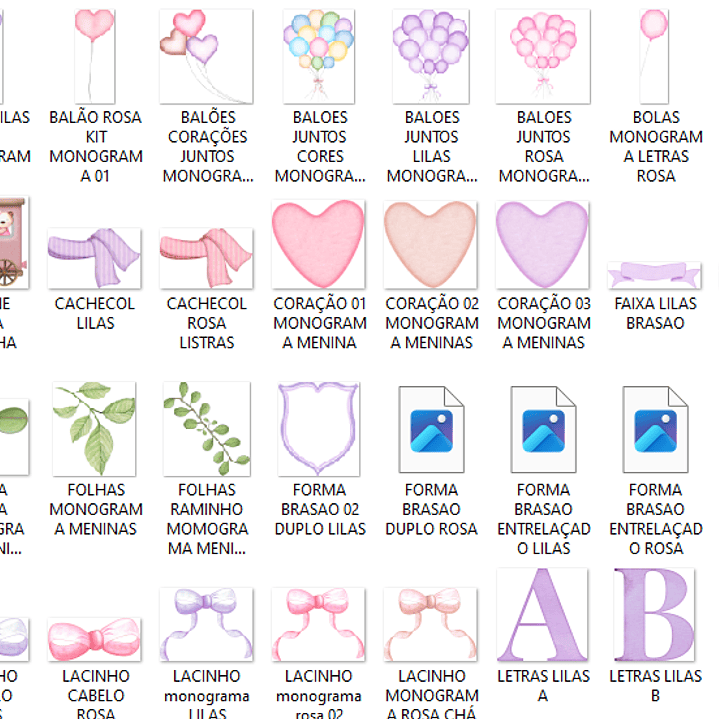Click the CACHECOL LILAS scarf image
This screenshot has height=719, width=719.
click(x=94, y=258)
